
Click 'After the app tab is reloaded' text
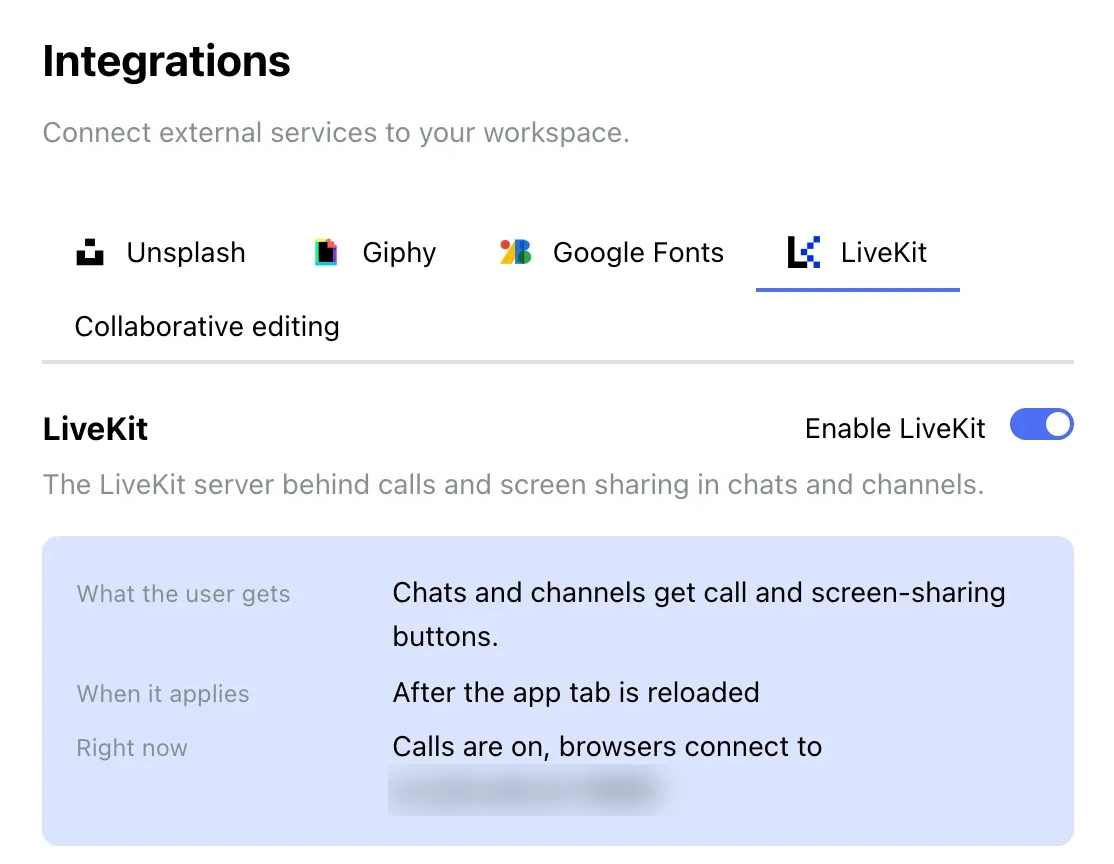(x=576, y=693)
